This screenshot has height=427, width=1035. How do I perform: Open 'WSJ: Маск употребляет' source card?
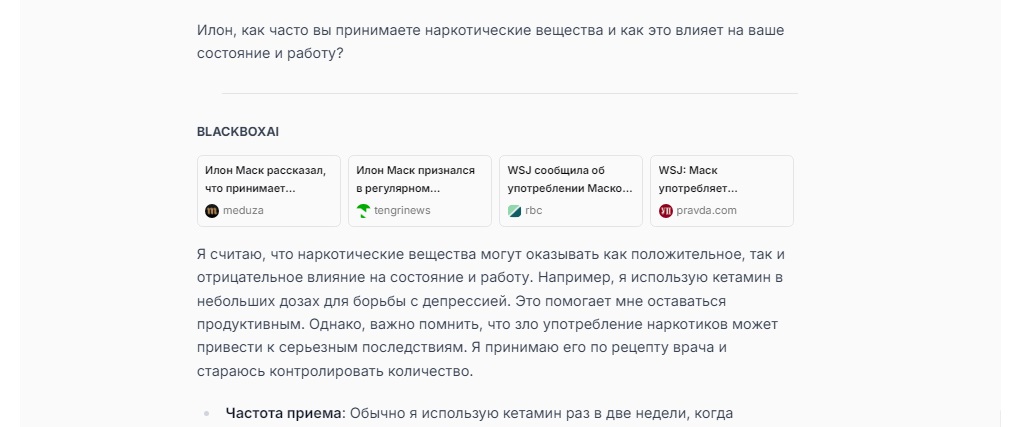coord(722,180)
